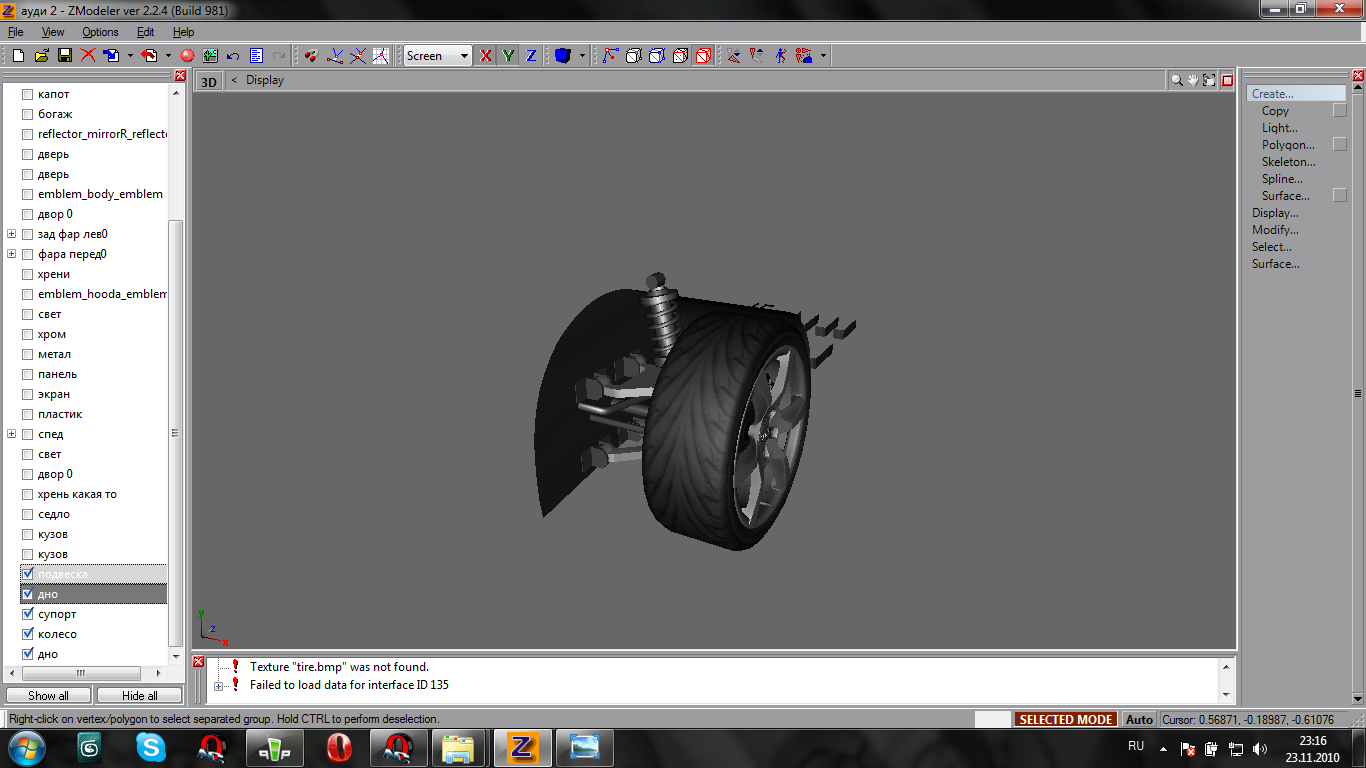Uncheck the колесо object visibility checkbox
This screenshot has height=768, width=1366.
click(x=28, y=634)
